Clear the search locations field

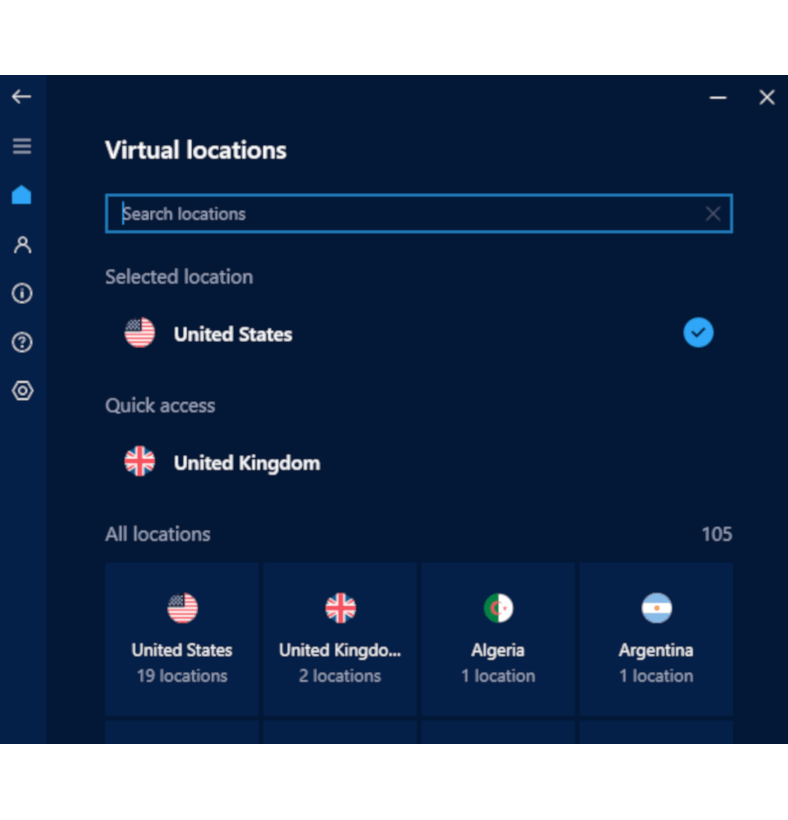(x=713, y=213)
